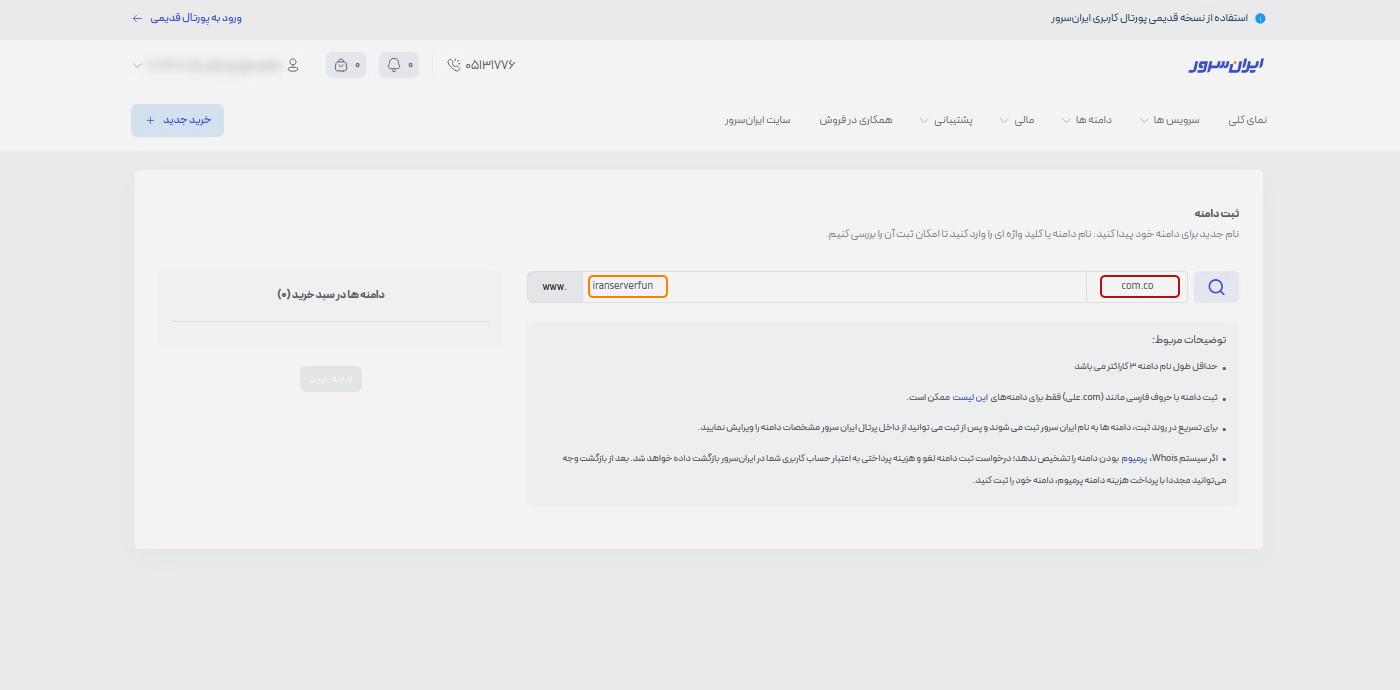Viewport: 1400px width, 690px height.
Task: Open the shopping cart icon
Action: (341, 65)
